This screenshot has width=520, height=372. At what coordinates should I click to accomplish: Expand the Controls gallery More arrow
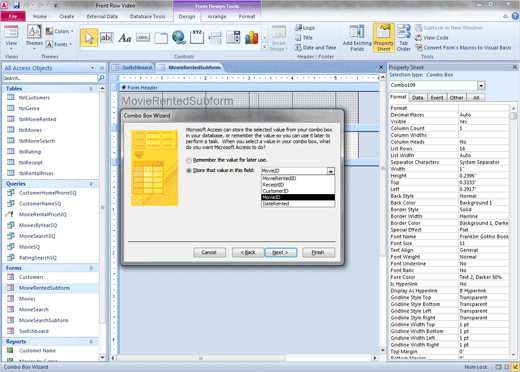pos(265,47)
